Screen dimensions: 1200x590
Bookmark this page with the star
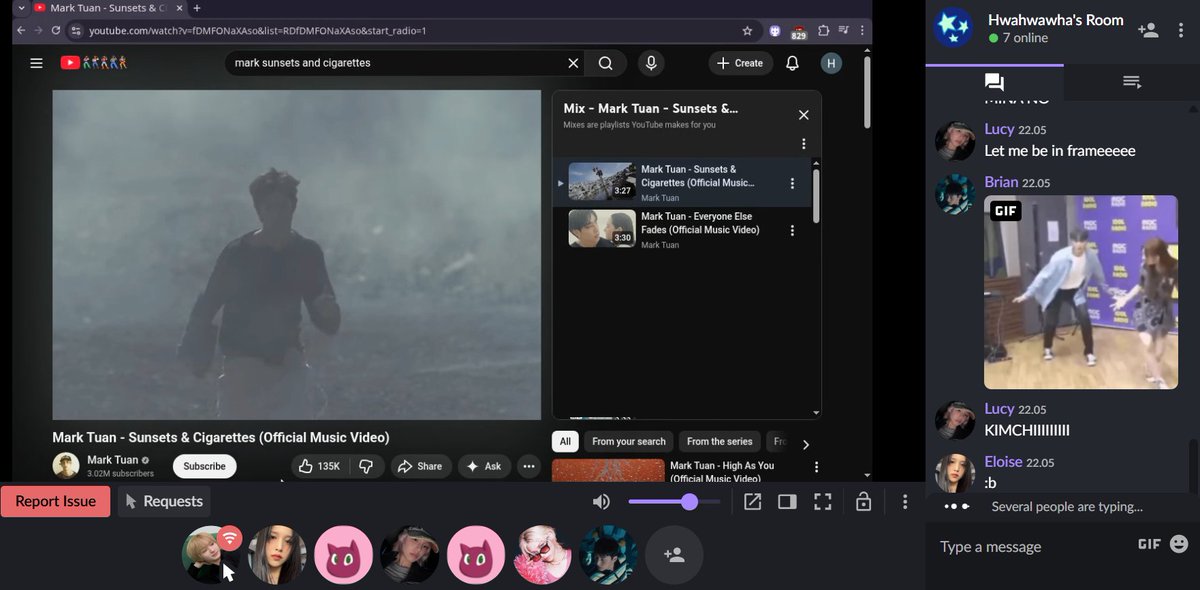coord(747,31)
